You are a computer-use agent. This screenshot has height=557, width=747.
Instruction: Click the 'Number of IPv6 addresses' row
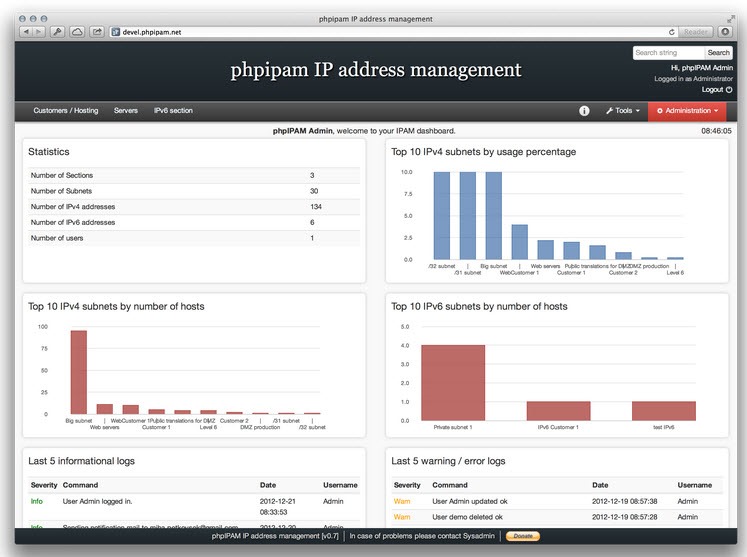click(194, 223)
